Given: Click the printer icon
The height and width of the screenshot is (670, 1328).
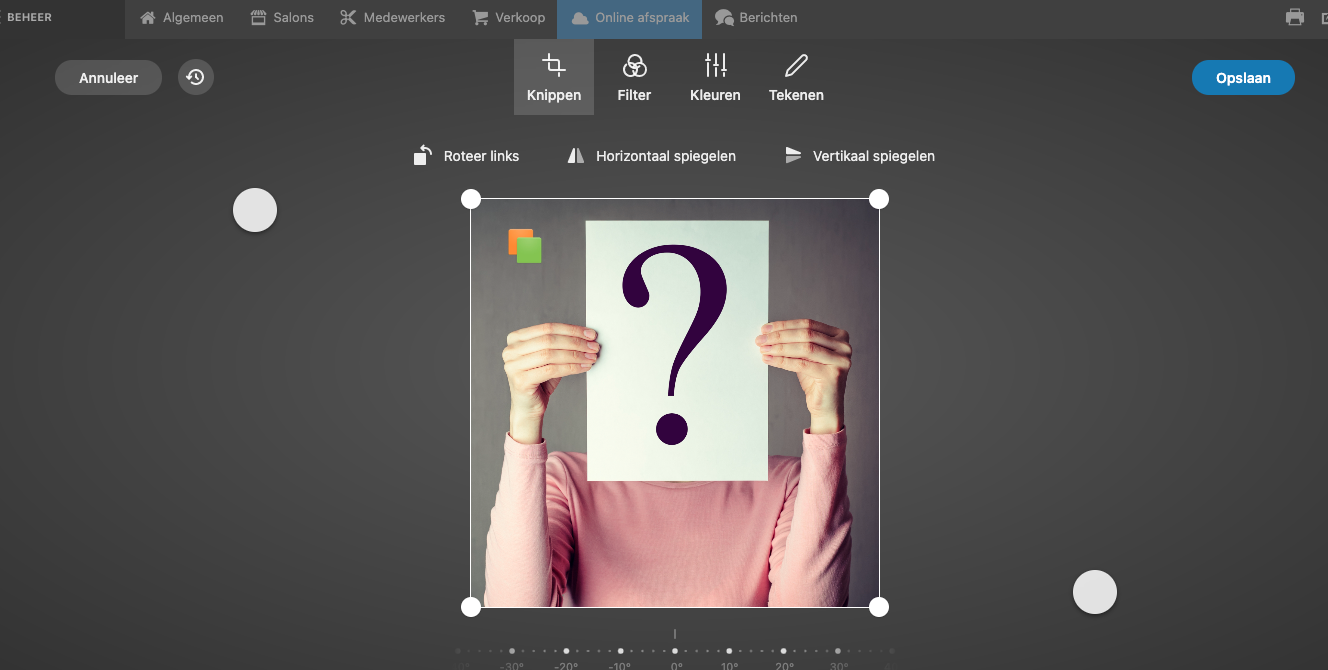Looking at the screenshot, I should (x=1295, y=17).
